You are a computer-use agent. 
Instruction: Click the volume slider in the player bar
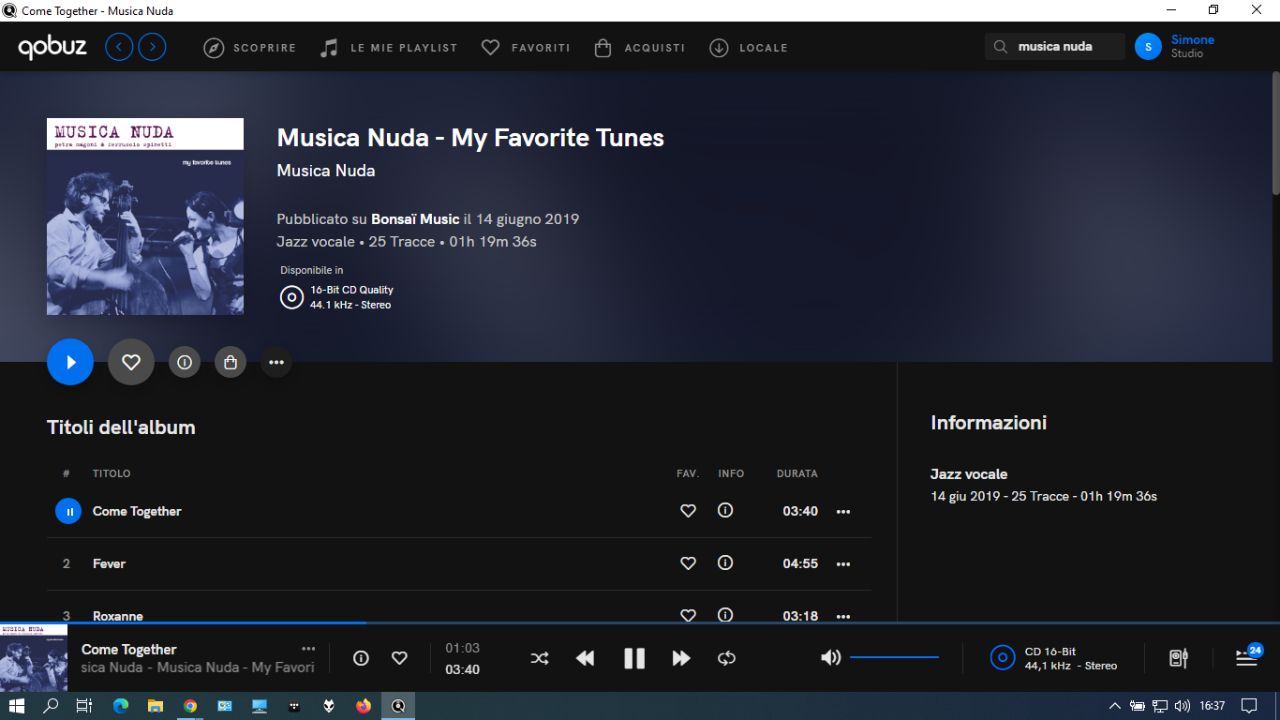894,657
